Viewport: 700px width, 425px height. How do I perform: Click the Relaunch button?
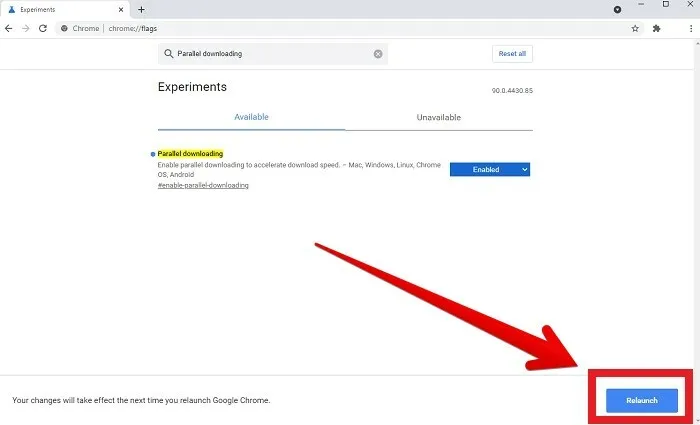pos(642,400)
